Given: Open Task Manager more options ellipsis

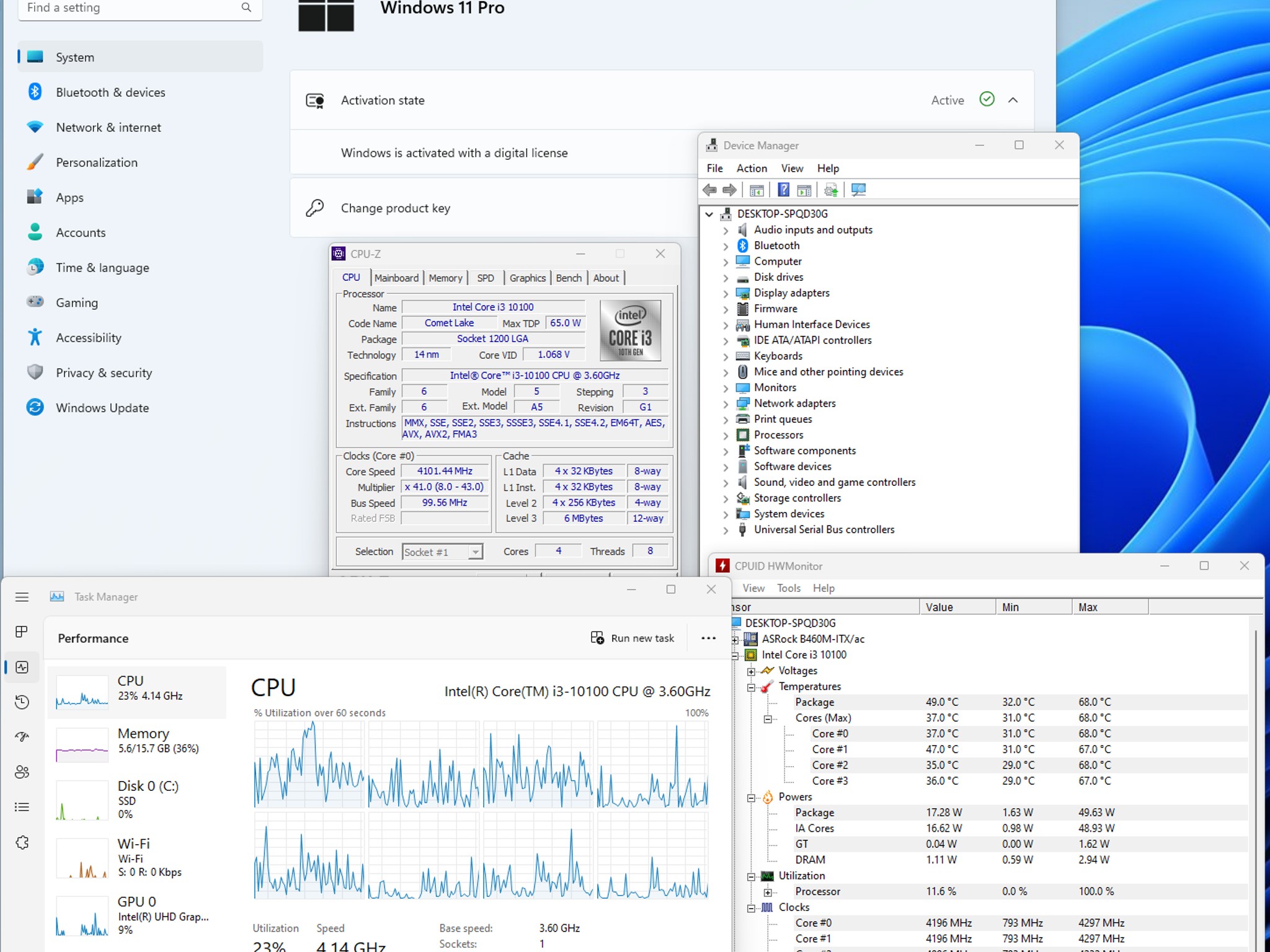Looking at the screenshot, I should point(708,638).
